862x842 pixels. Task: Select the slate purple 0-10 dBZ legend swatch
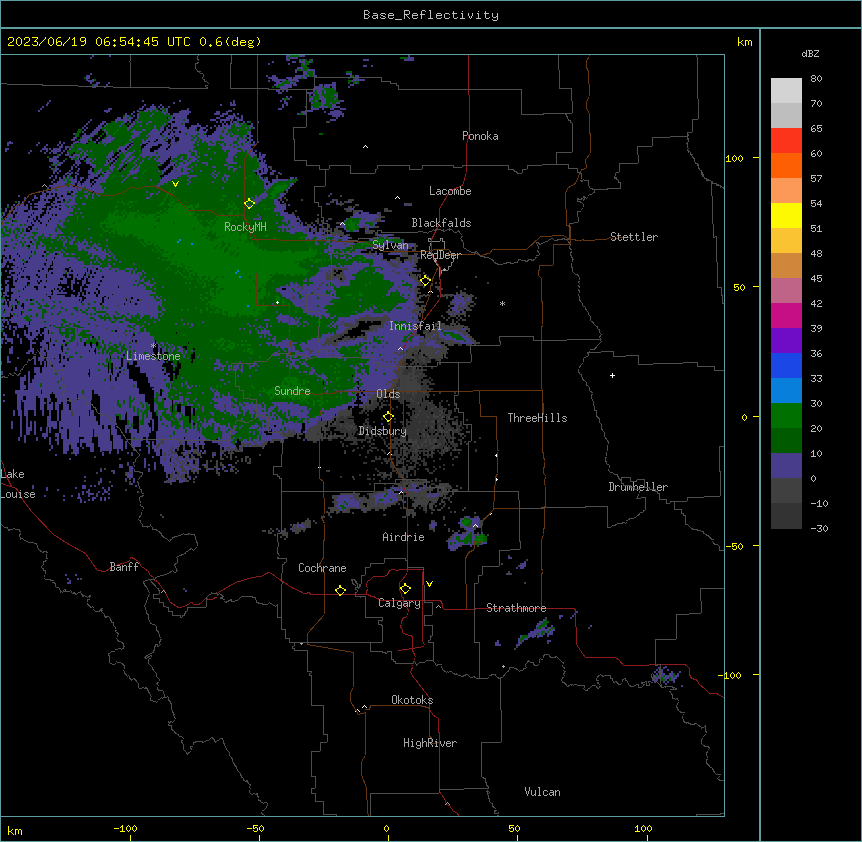(786, 466)
